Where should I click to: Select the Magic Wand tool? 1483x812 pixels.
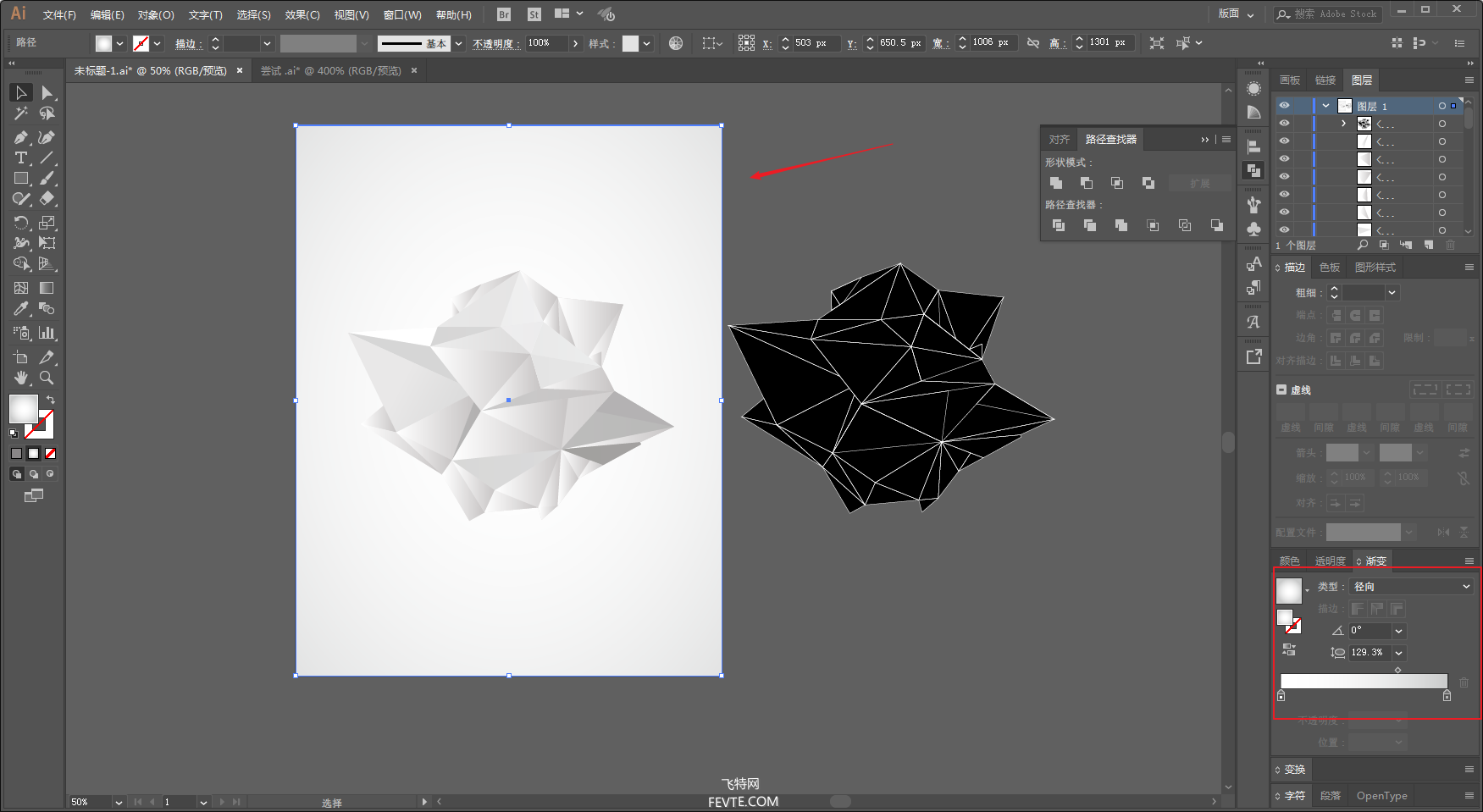[21, 113]
